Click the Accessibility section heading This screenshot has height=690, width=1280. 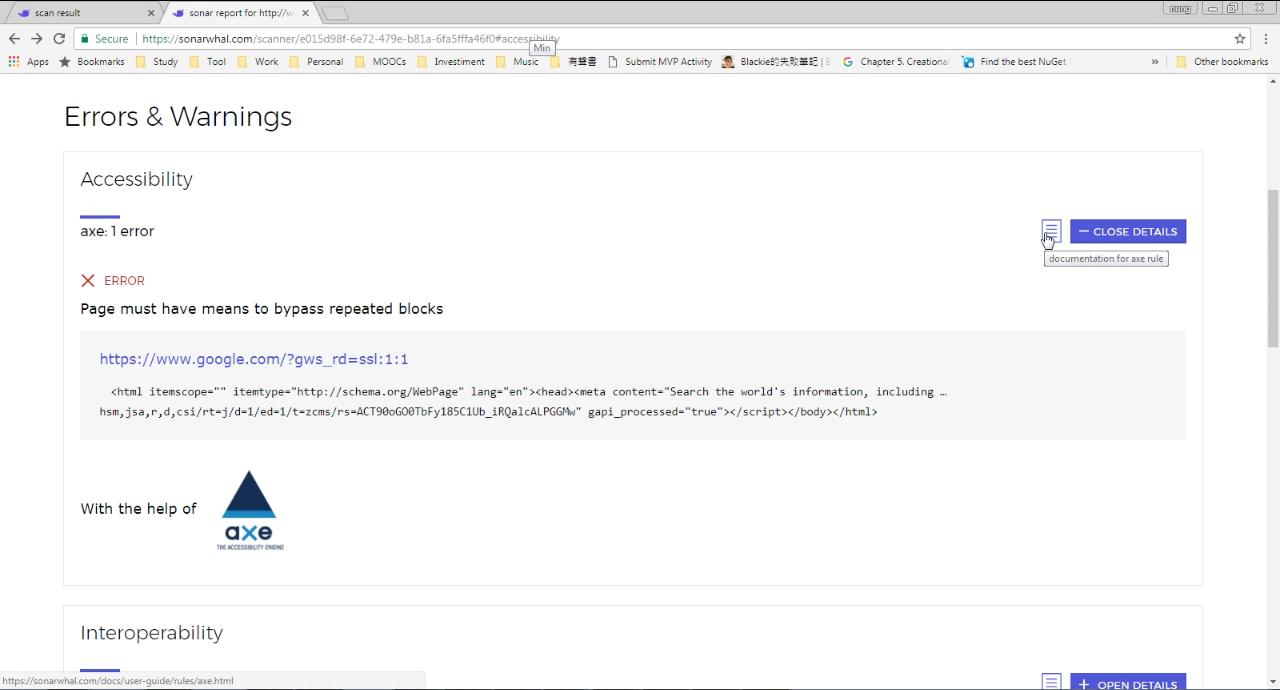coord(136,179)
